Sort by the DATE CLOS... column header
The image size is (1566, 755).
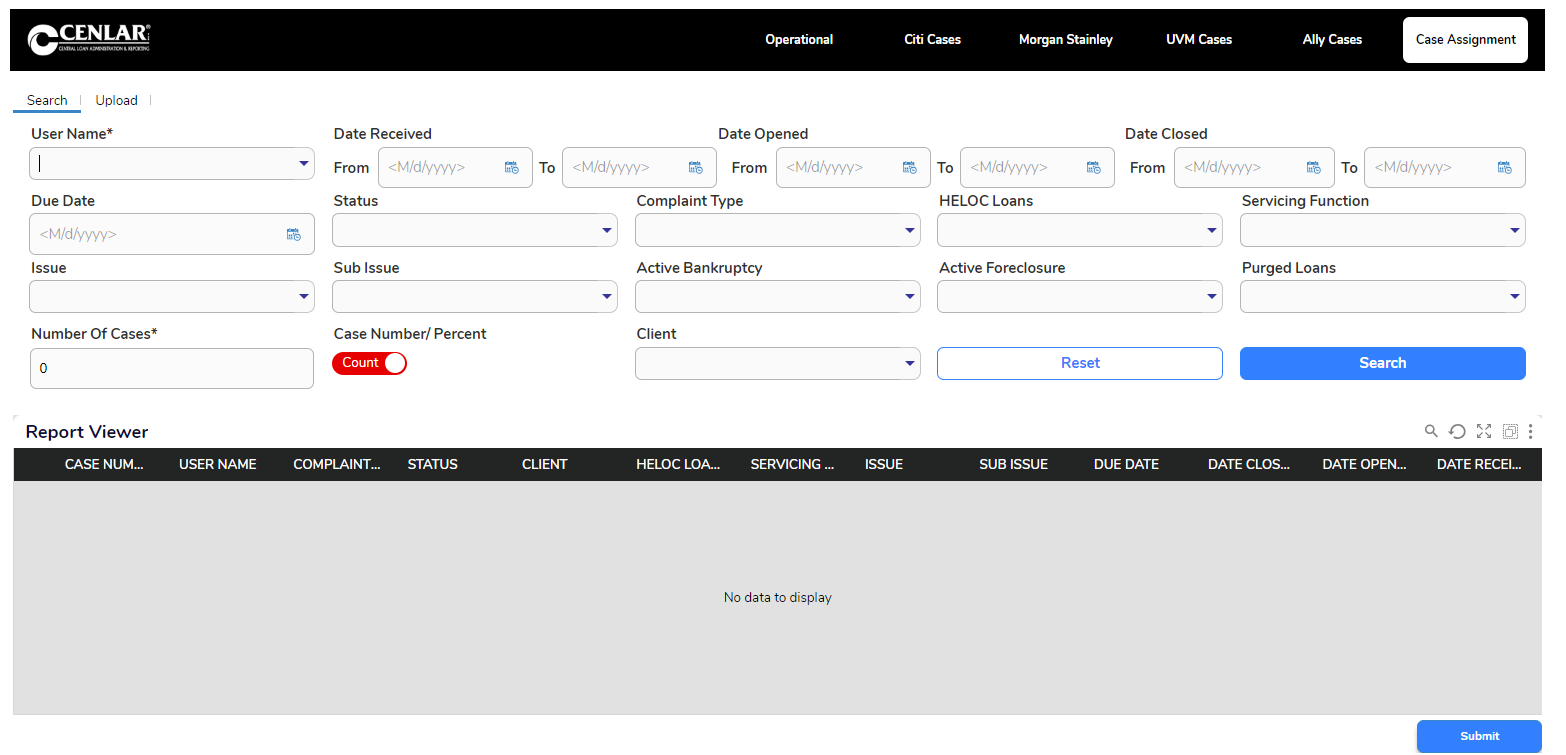(1249, 465)
